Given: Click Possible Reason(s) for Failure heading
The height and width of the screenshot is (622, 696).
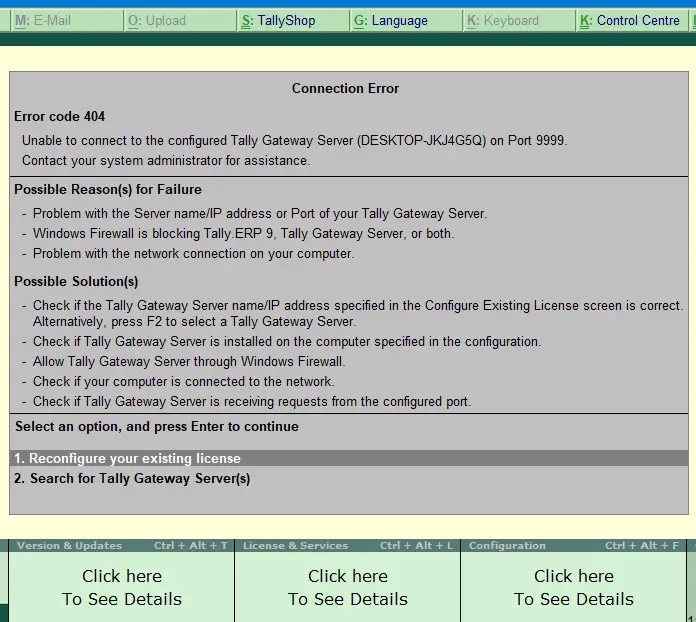Looking at the screenshot, I should 108,190.
